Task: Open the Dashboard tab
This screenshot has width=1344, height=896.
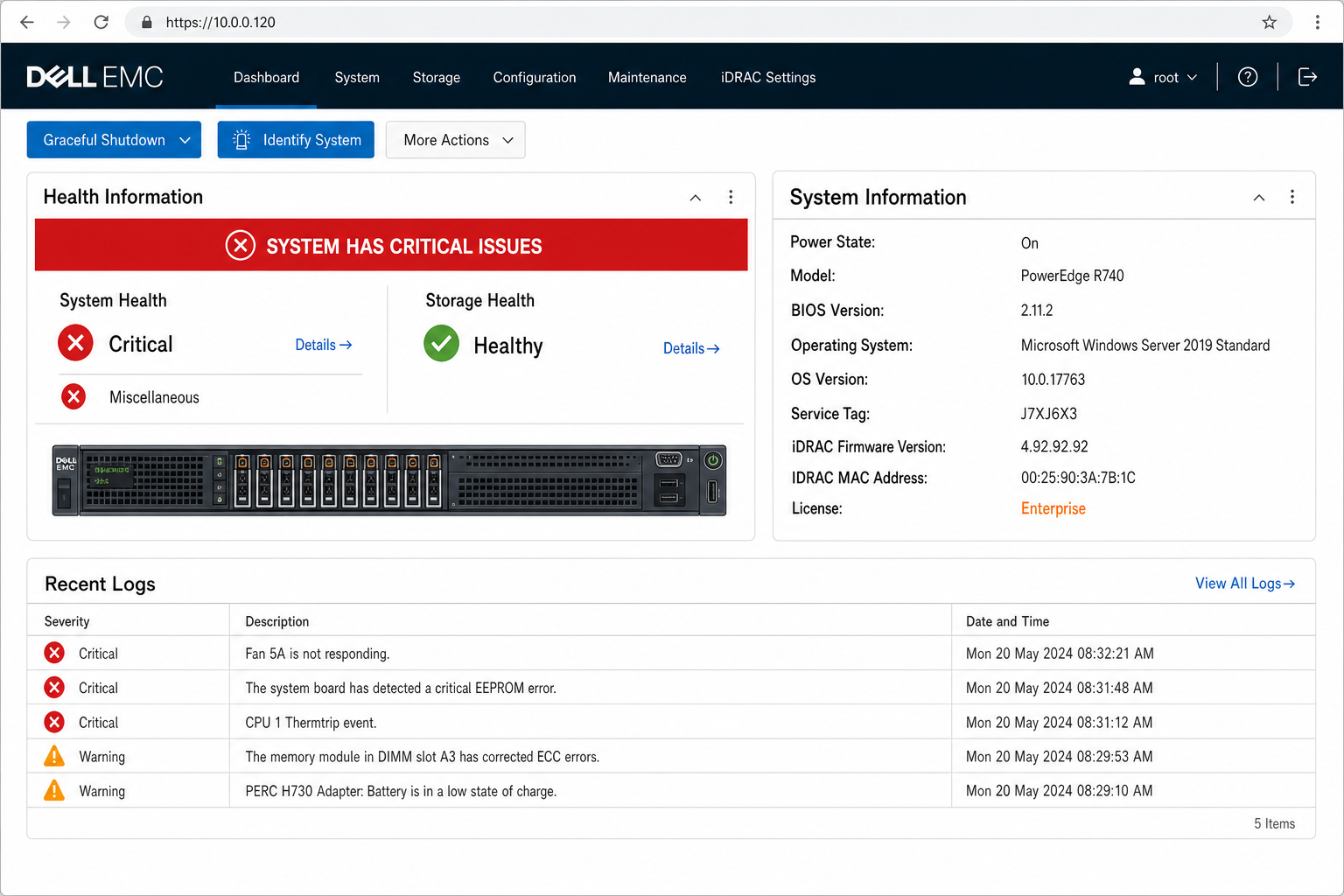Action: [266, 77]
